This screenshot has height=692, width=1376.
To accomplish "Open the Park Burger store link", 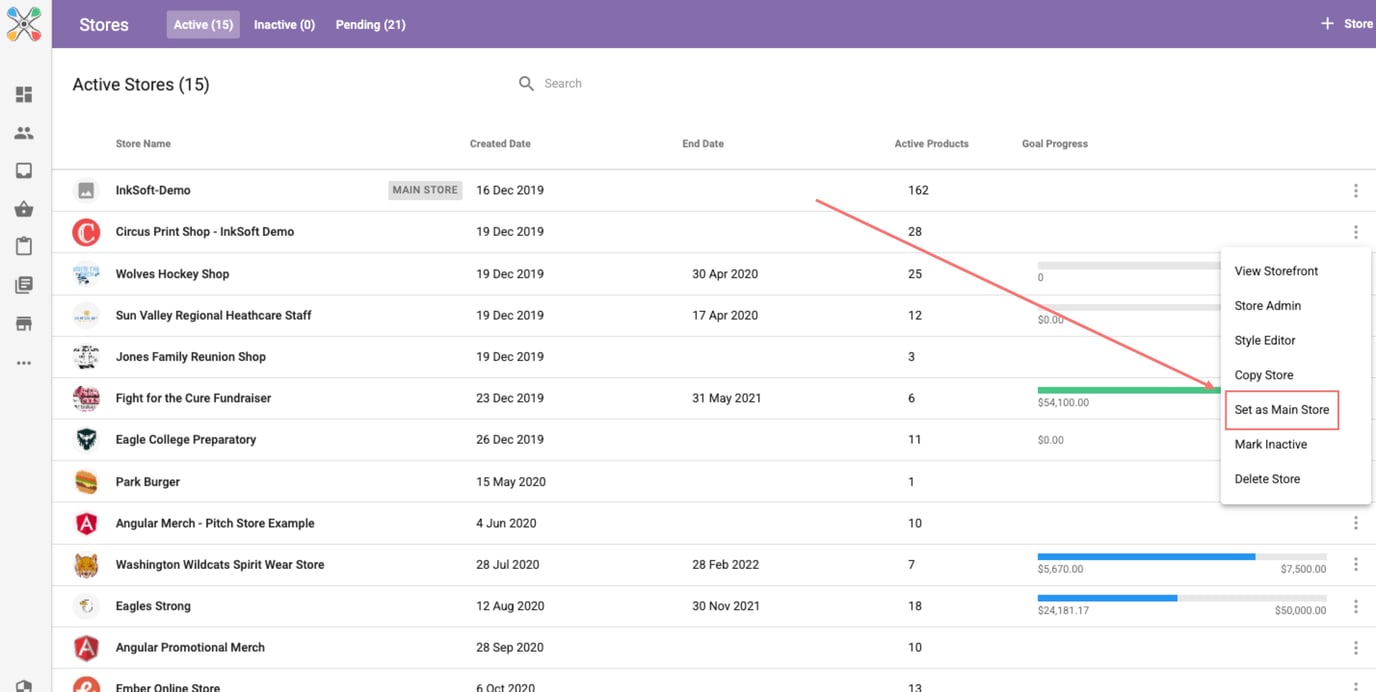I will pyautogui.click(x=148, y=482).
